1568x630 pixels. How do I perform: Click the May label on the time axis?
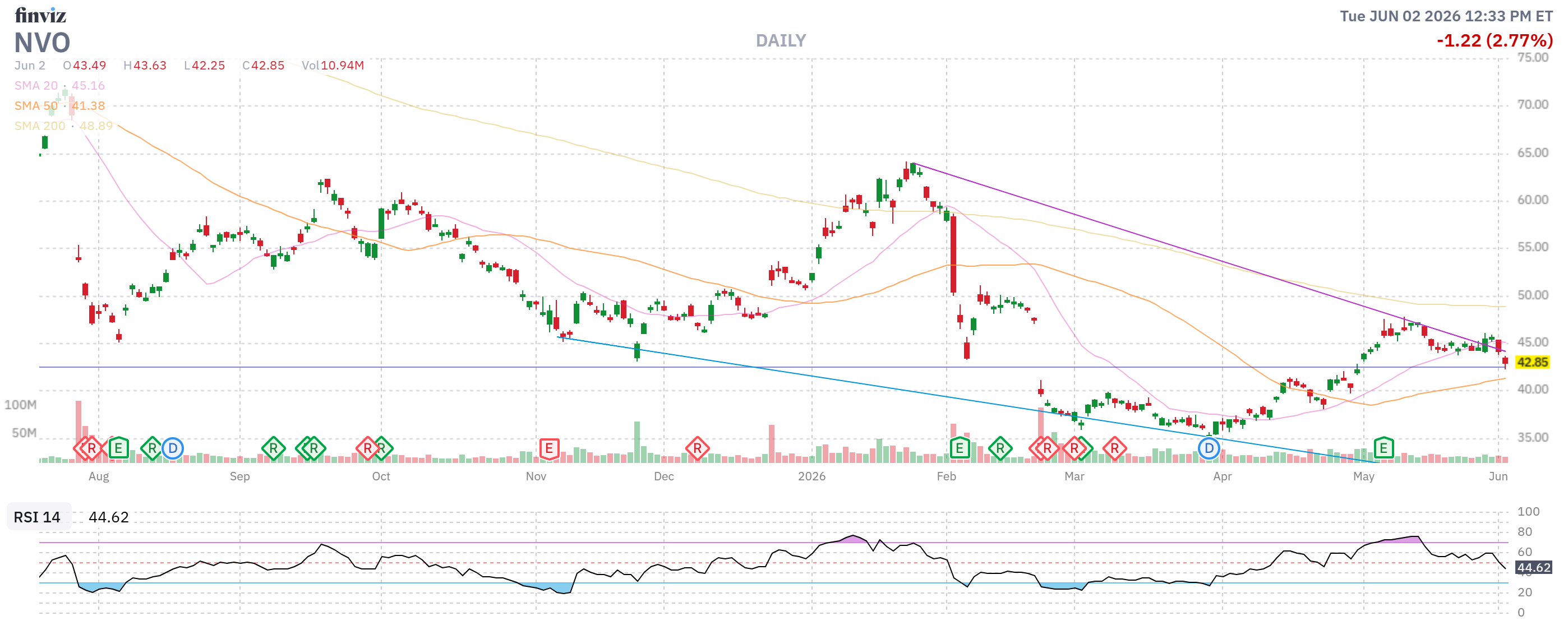click(1363, 476)
